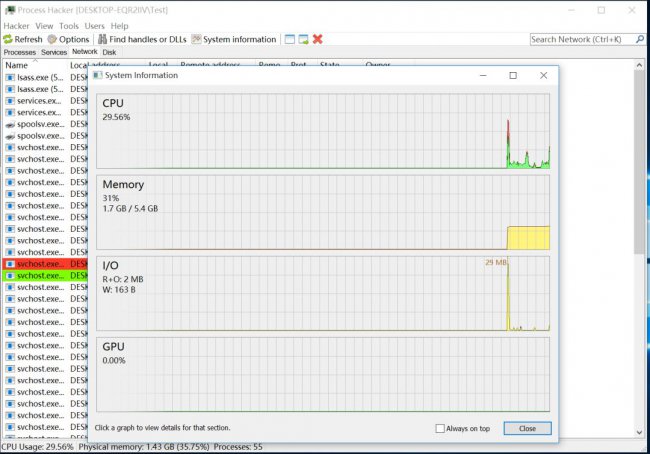Open System information from the toolbar

(234, 39)
